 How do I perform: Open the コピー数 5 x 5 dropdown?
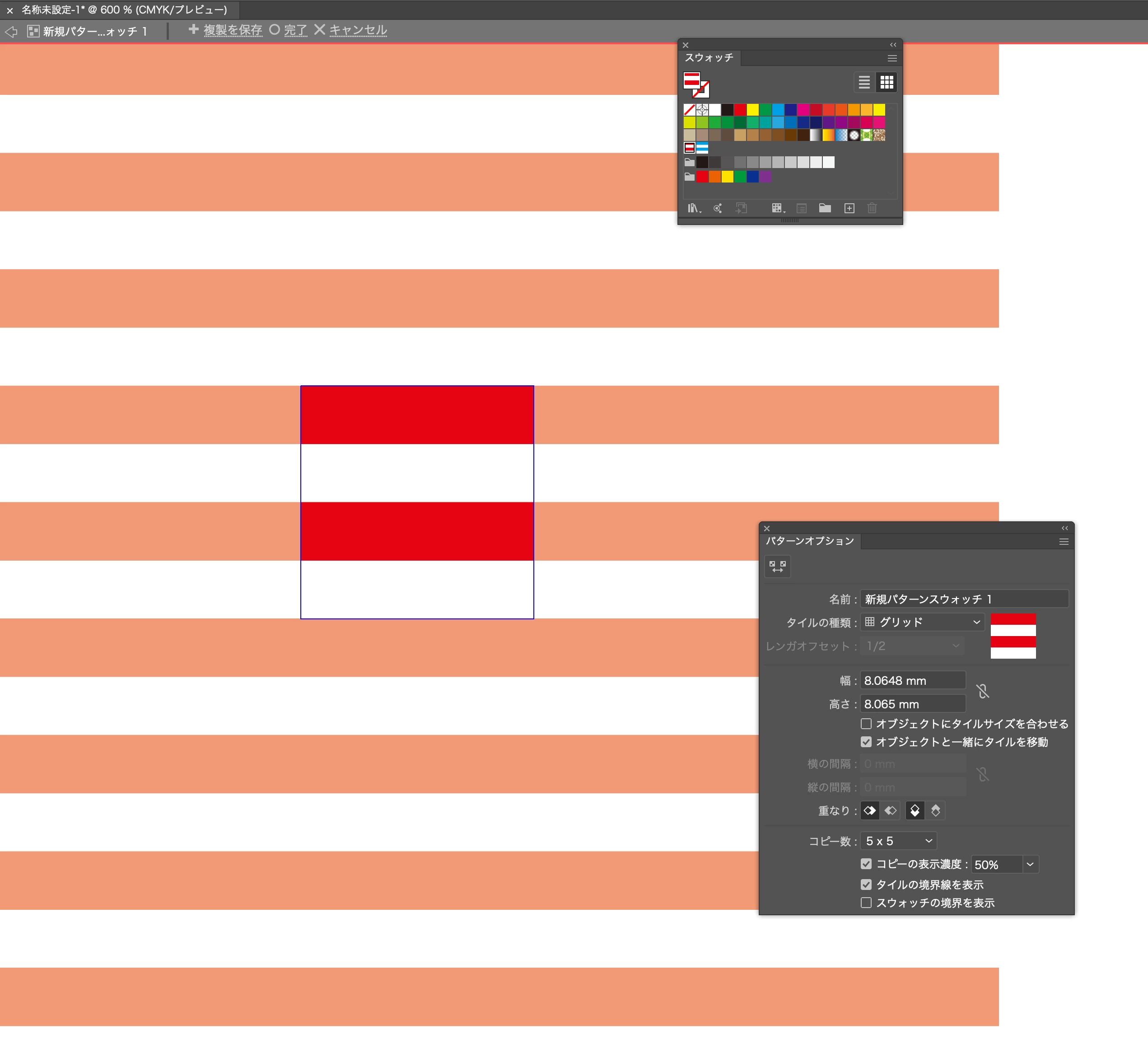(899, 841)
